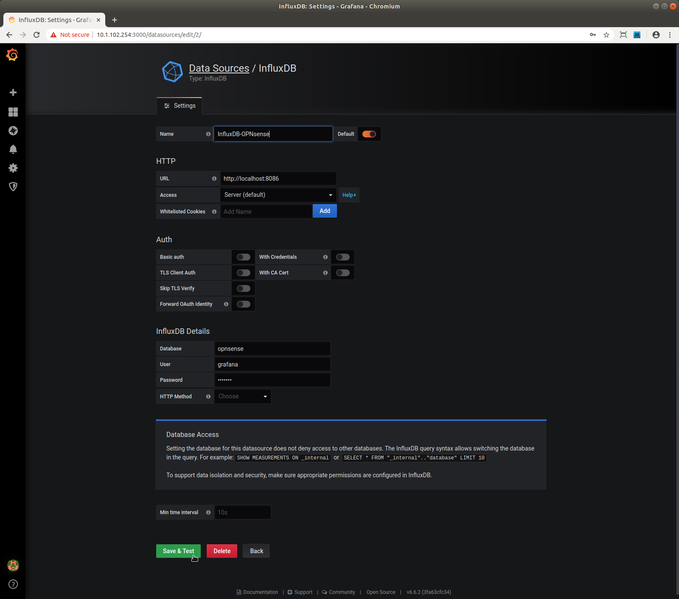Enable the Forward OAuth Identity toggle
This screenshot has height=599, width=679.
243,304
